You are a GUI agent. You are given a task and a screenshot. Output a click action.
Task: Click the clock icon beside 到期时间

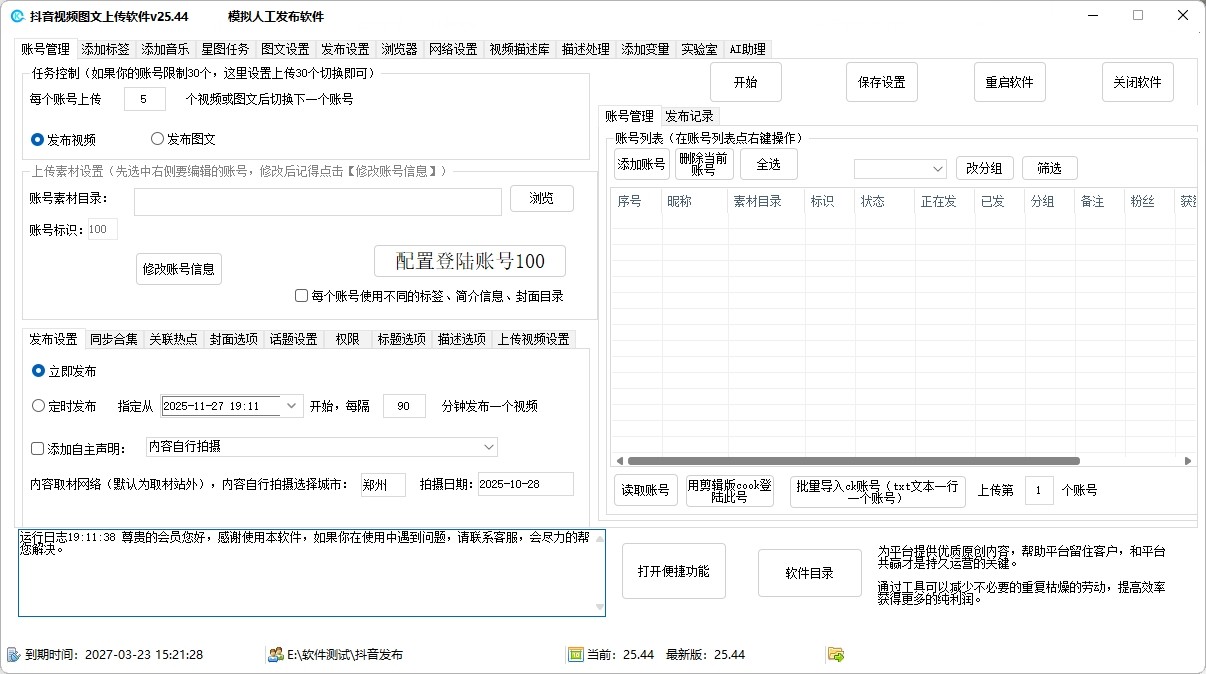pyautogui.click(x=13, y=654)
